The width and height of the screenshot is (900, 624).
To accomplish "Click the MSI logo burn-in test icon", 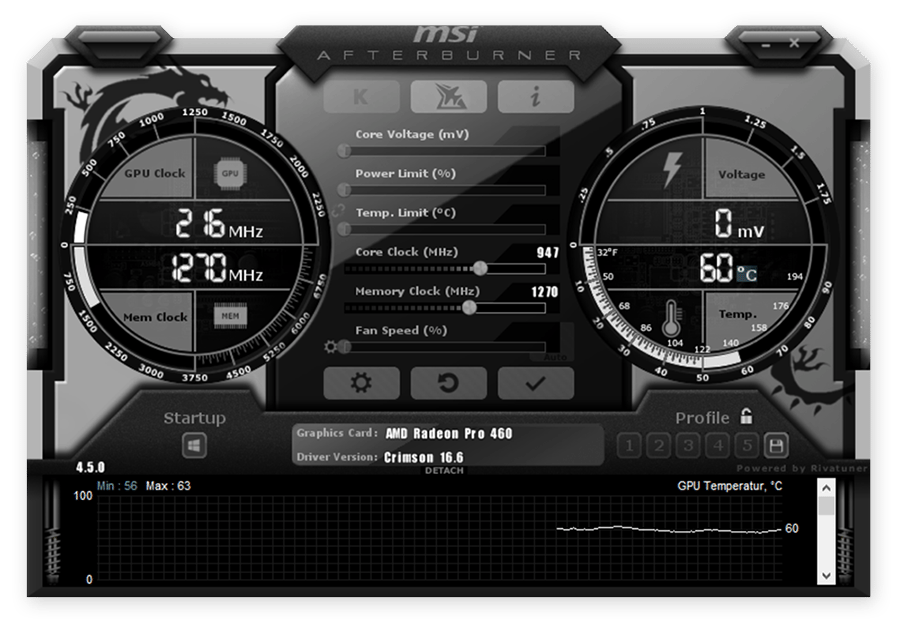I will pos(448,96).
